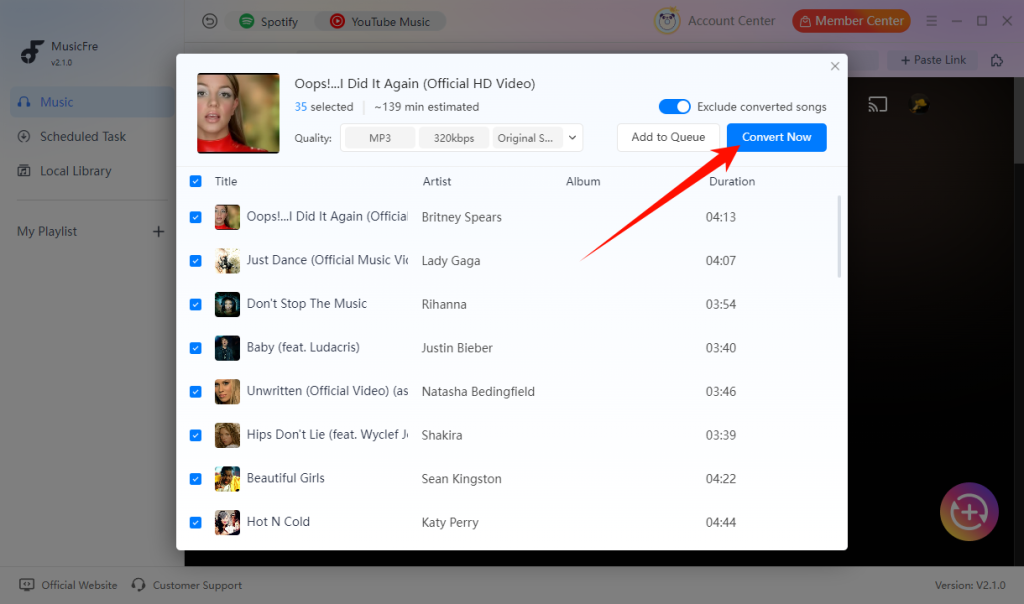Click the Album column header
Image resolution: width=1024 pixels, height=604 pixels.
tap(583, 182)
